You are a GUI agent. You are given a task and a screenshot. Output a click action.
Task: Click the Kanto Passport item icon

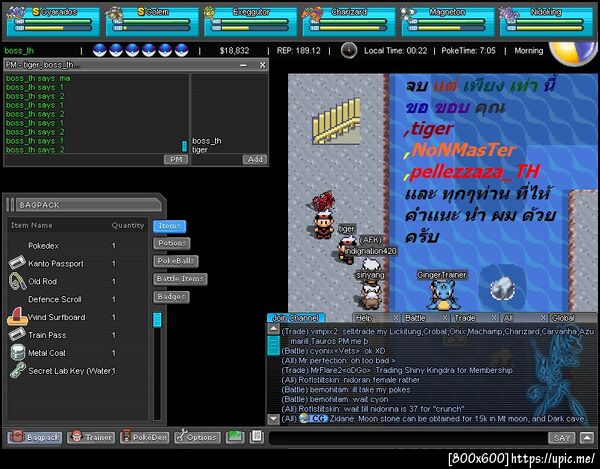[17, 263]
